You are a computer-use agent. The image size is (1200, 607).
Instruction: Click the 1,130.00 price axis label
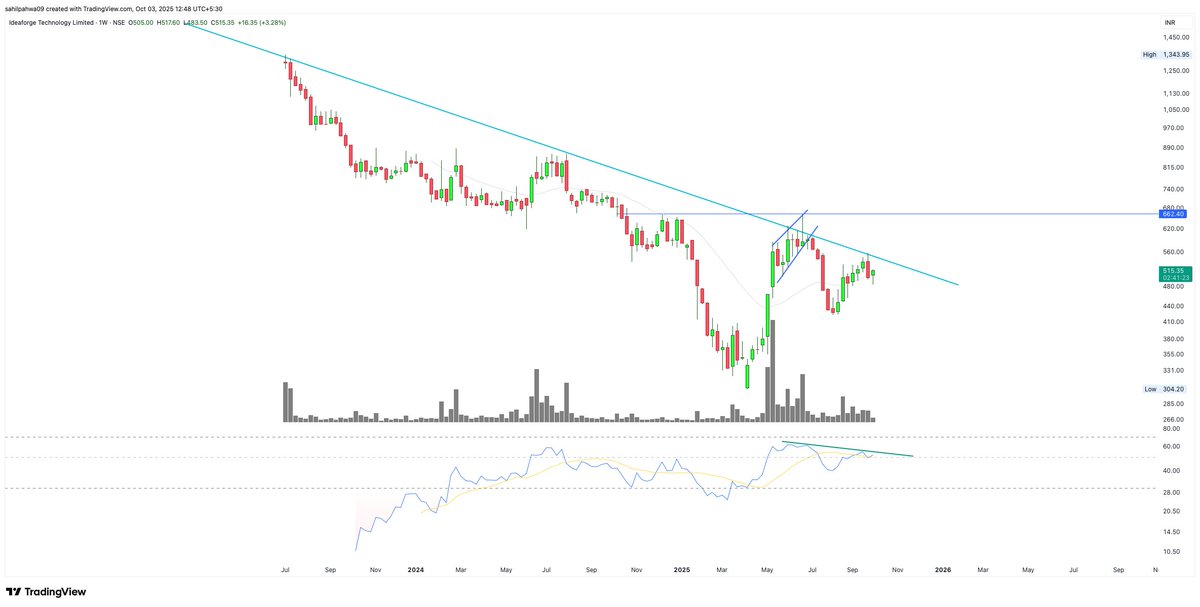pyautogui.click(x=1175, y=94)
